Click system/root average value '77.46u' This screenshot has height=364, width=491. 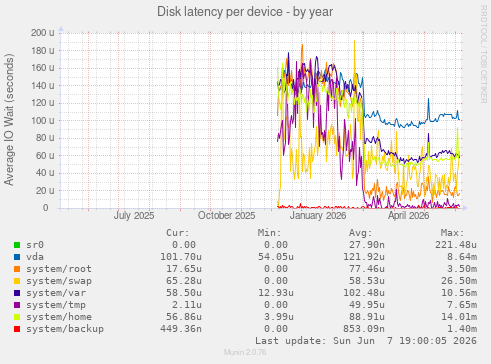pyautogui.click(x=367, y=269)
